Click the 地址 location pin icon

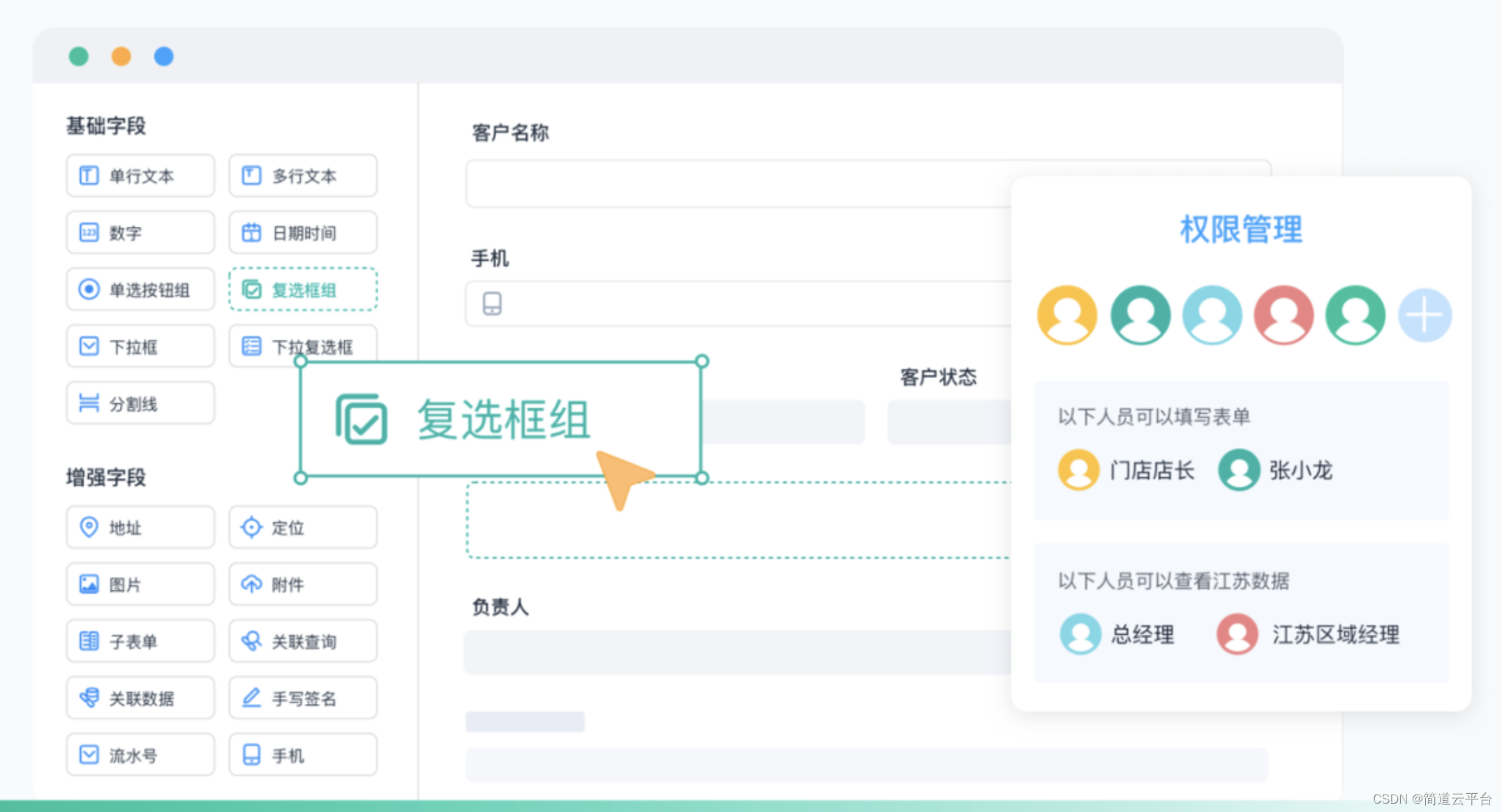pyautogui.click(x=89, y=527)
